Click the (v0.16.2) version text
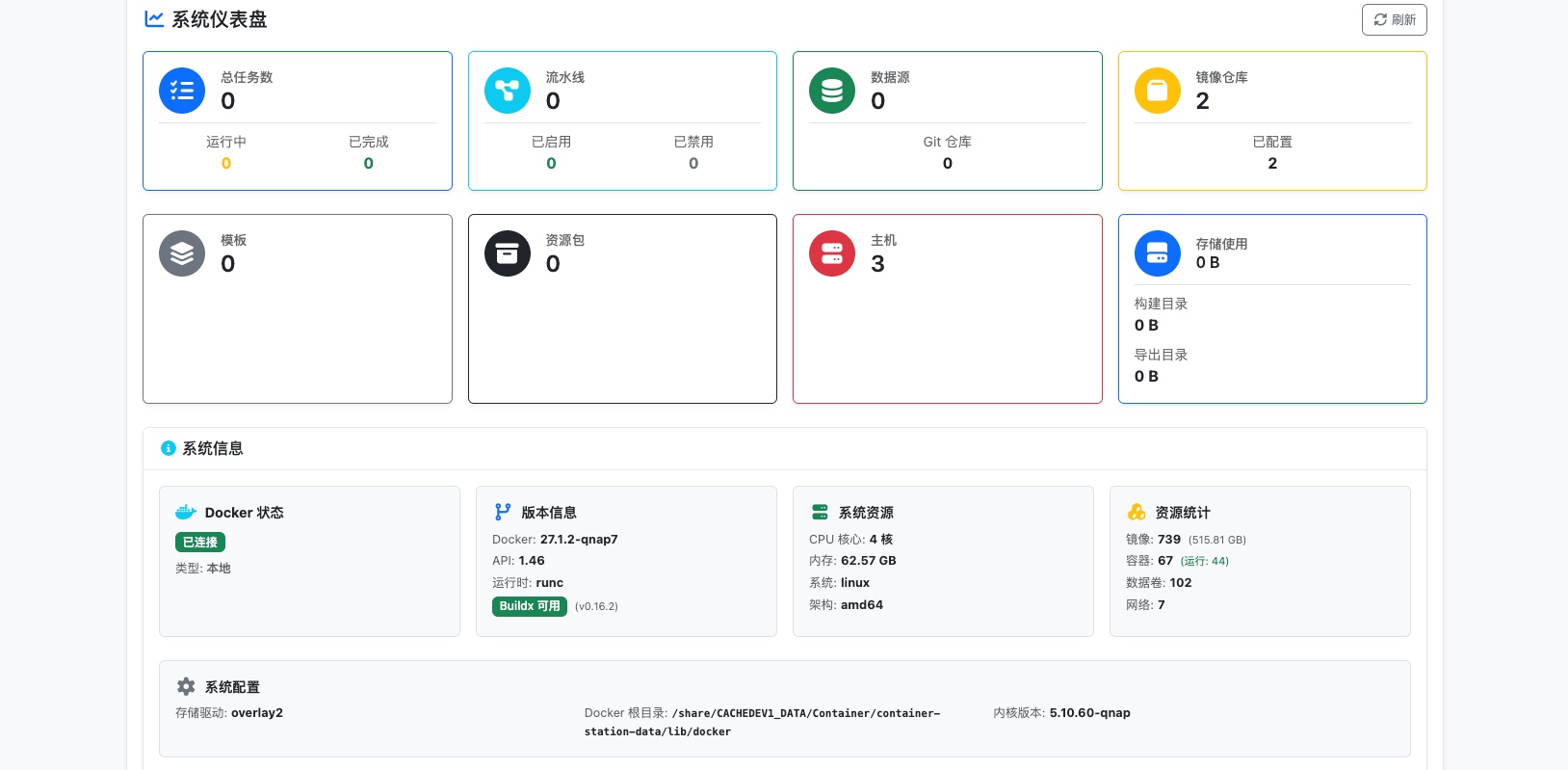 click(596, 606)
